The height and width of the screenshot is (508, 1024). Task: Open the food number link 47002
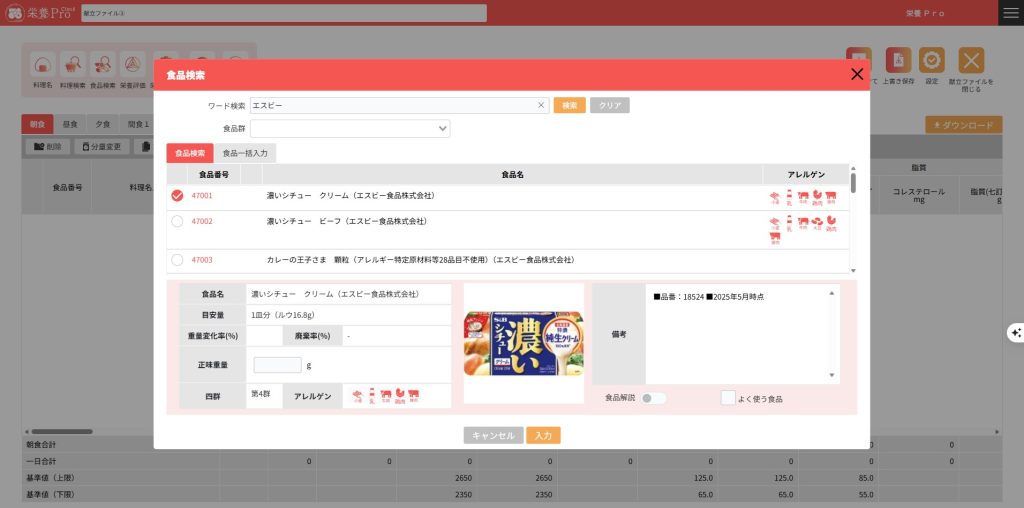pos(202,221)
